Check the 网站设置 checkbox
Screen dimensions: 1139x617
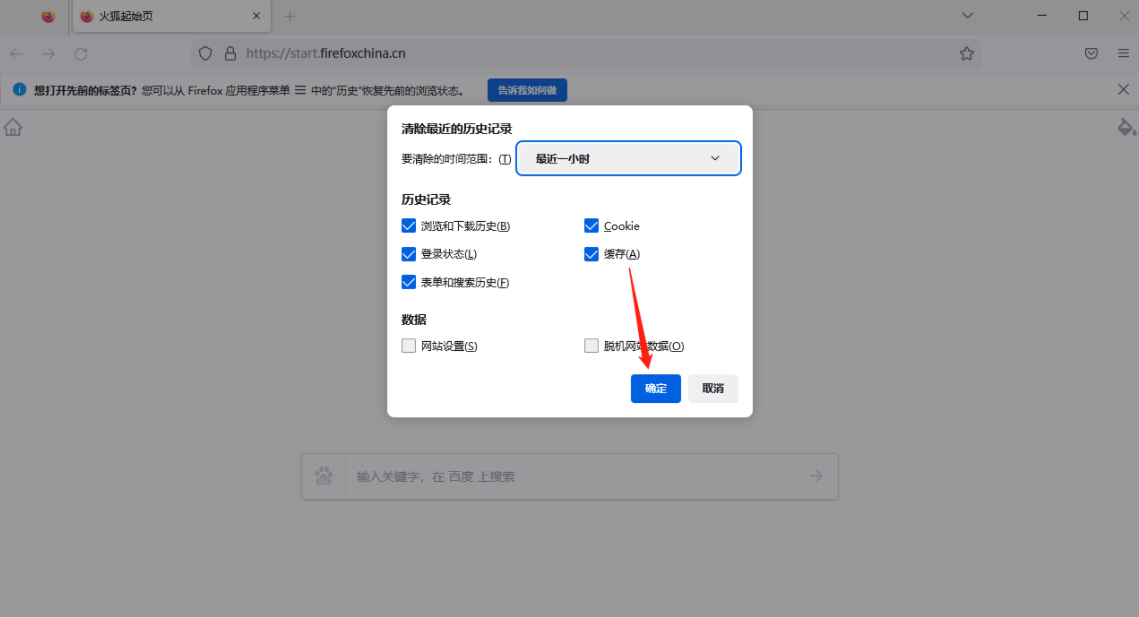409,346
